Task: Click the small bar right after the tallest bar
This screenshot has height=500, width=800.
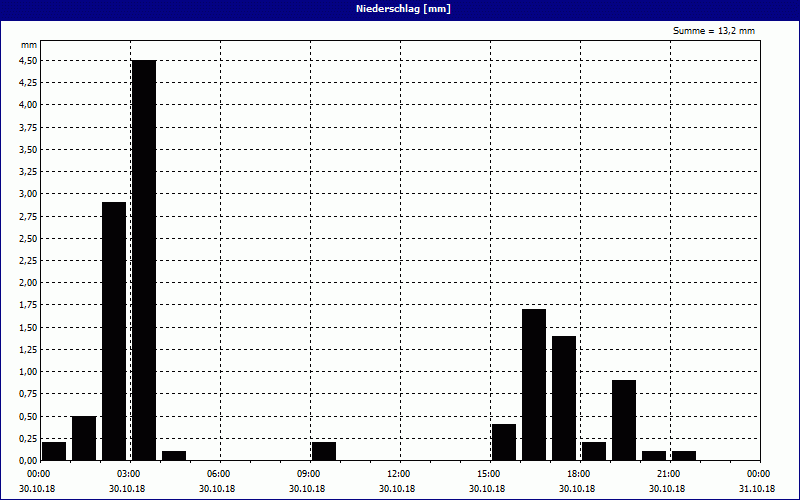Action: click(x=174, y=456)
